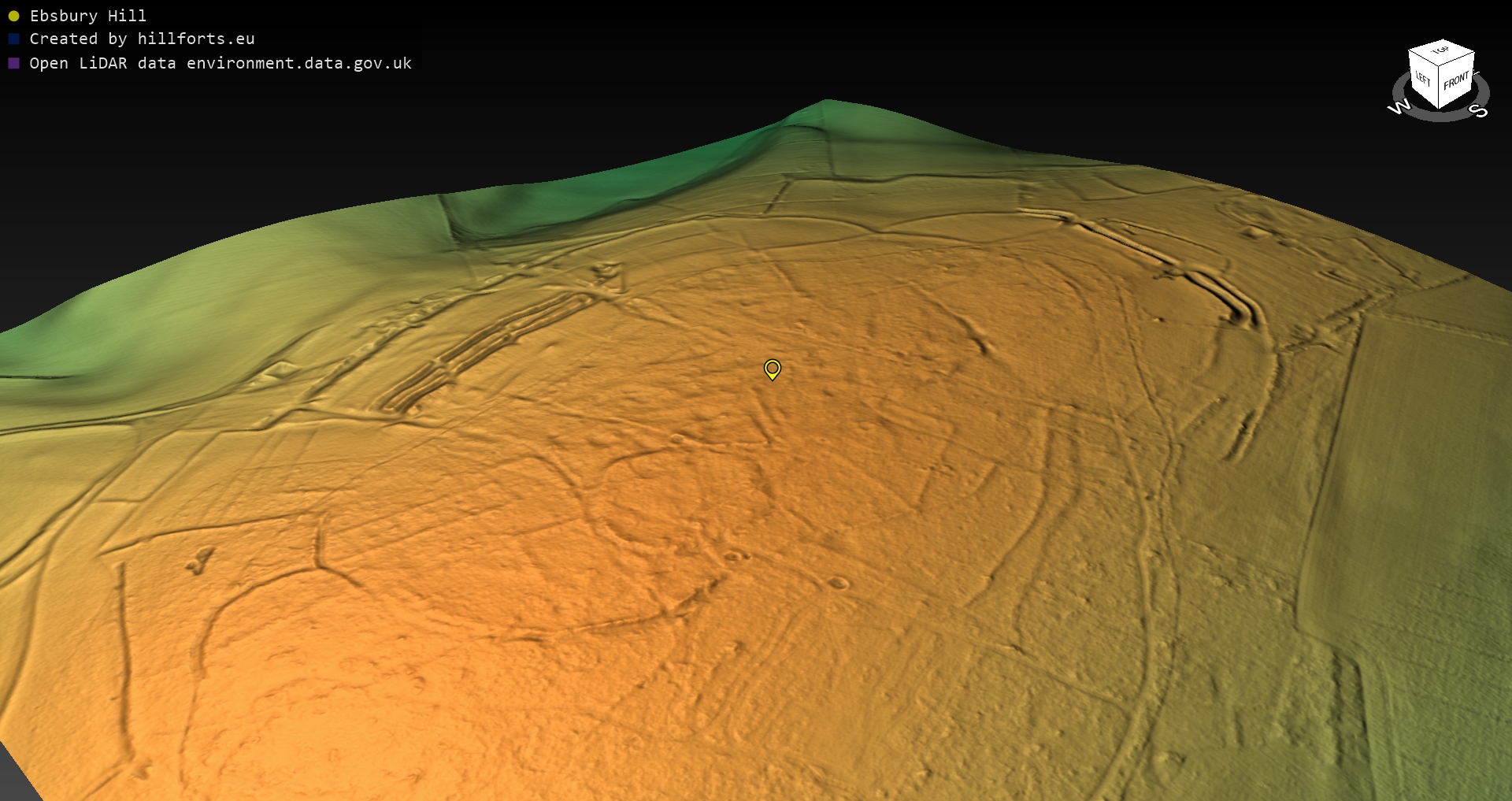Click the yellow dot beside Ebsbury Hill
1512x801 pixels.
[13, 16]
